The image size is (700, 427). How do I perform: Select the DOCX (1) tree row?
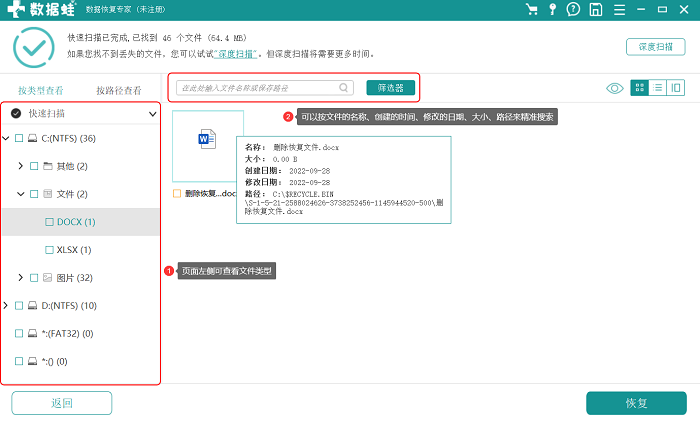[81, 222]
